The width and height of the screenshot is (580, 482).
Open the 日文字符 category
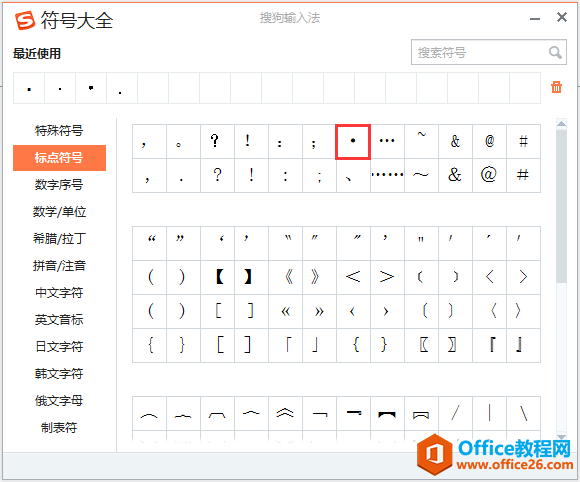coord(59,347)
